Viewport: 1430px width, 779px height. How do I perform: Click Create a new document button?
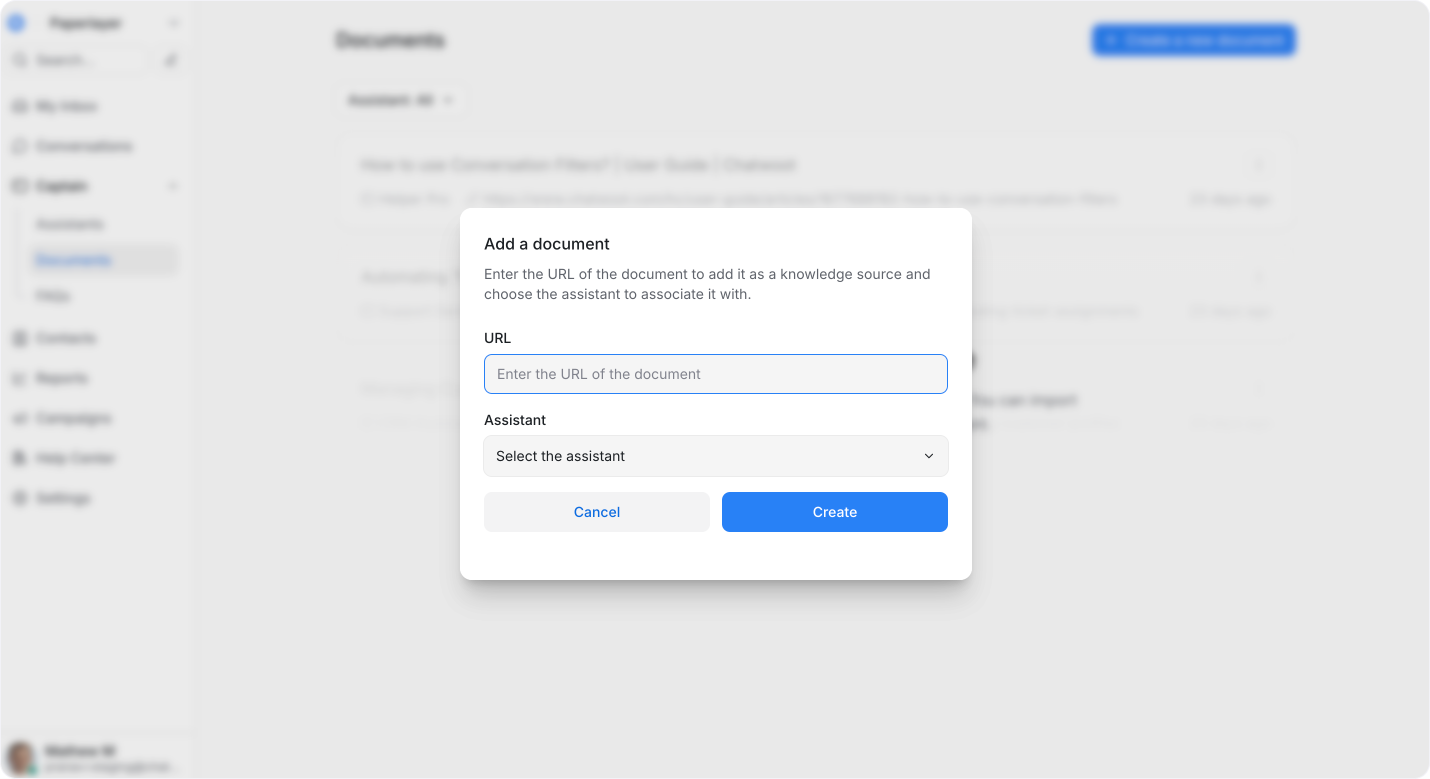[x=1194, y=40]
